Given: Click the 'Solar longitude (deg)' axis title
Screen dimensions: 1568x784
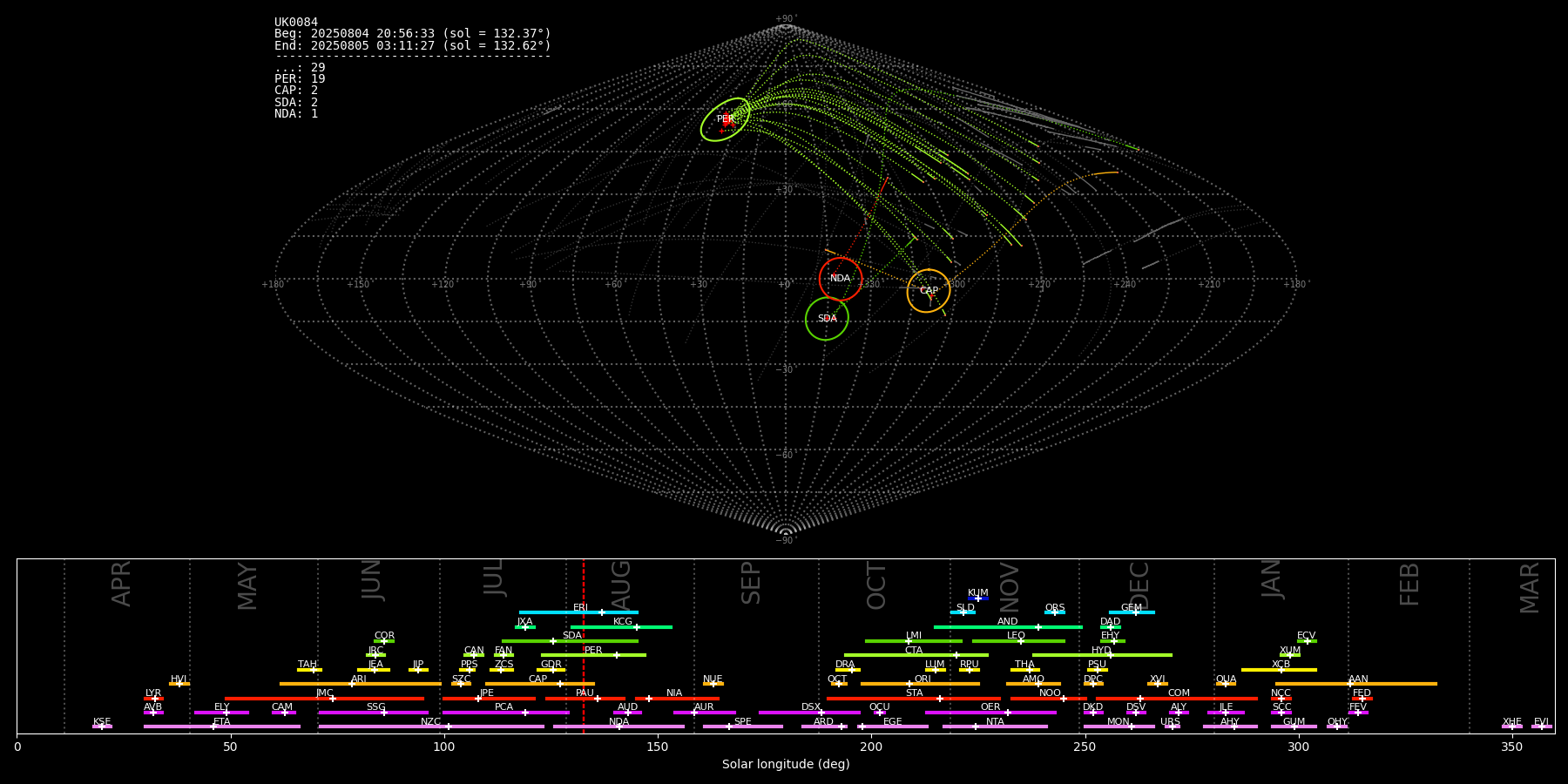Looking at the screenshot, I should [x=786, y=765].
